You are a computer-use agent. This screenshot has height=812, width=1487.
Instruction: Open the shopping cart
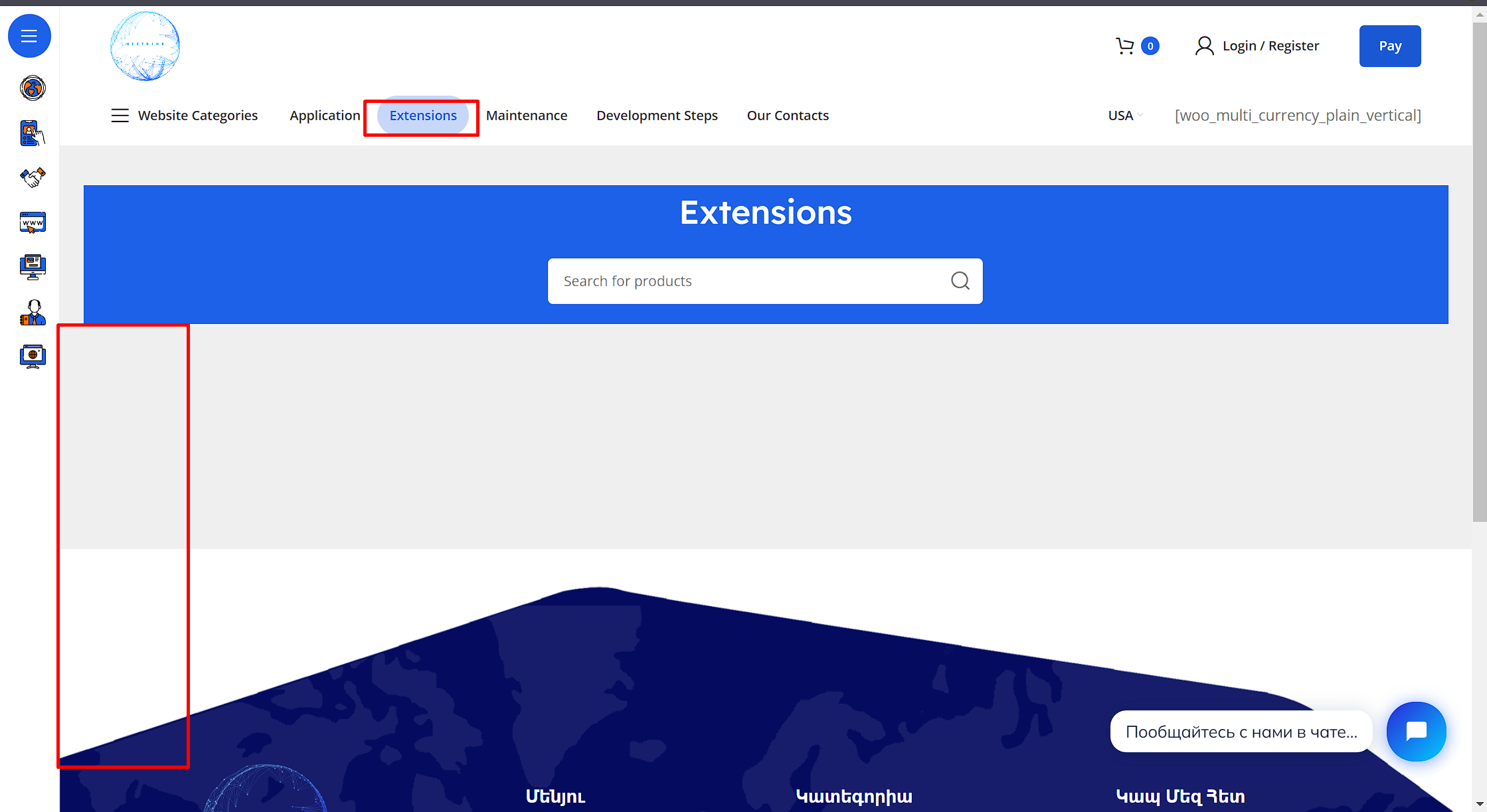(1124, 46)
